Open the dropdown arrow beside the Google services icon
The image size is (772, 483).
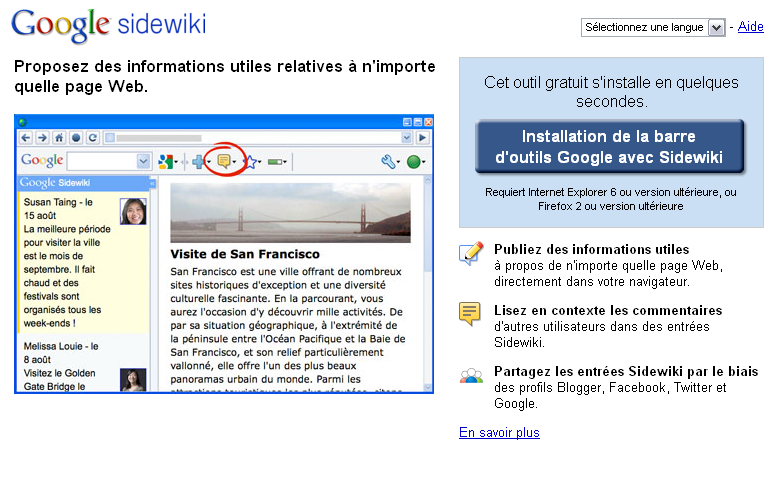point(176,162)
